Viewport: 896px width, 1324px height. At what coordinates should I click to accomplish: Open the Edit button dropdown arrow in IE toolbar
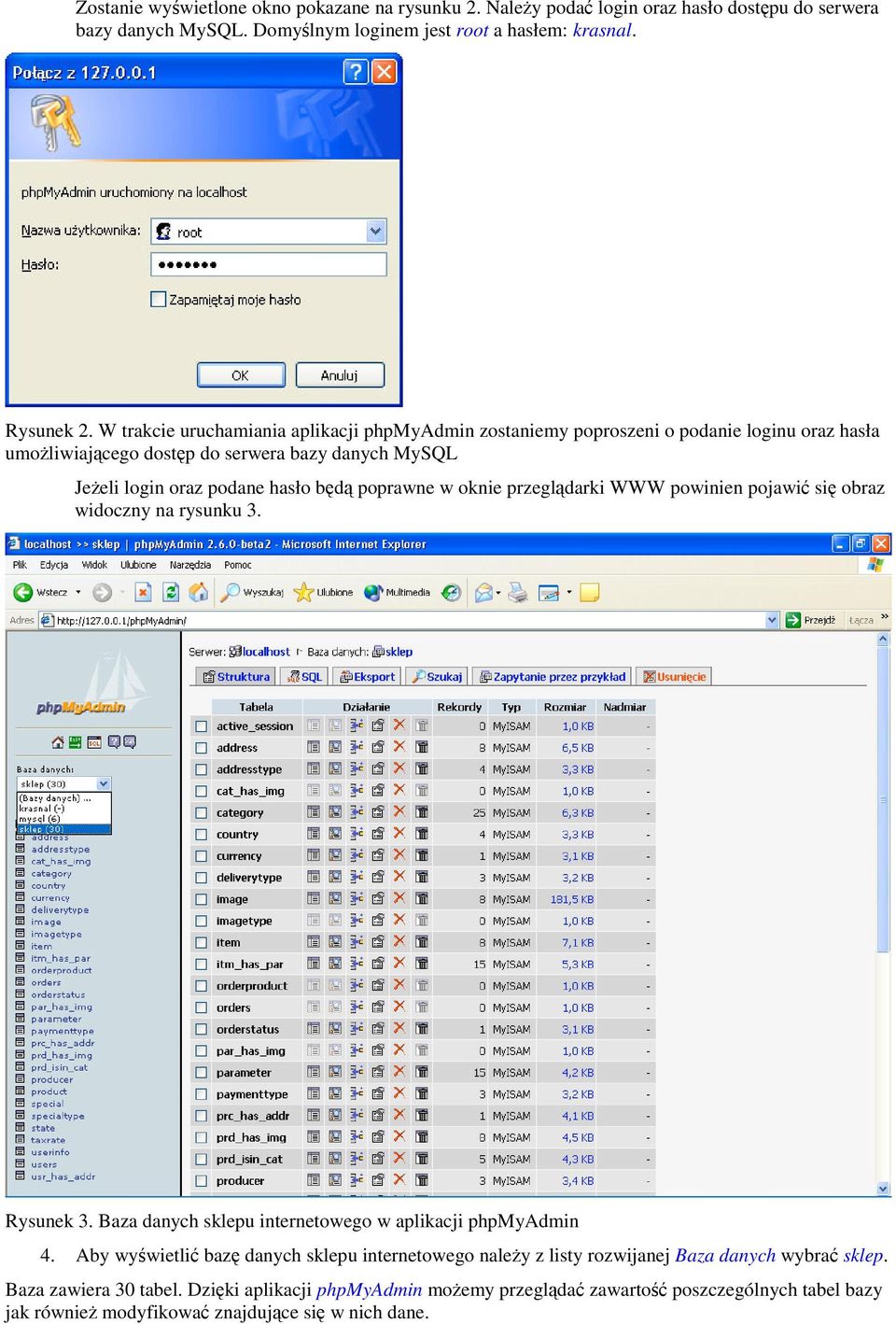point(568,592)
